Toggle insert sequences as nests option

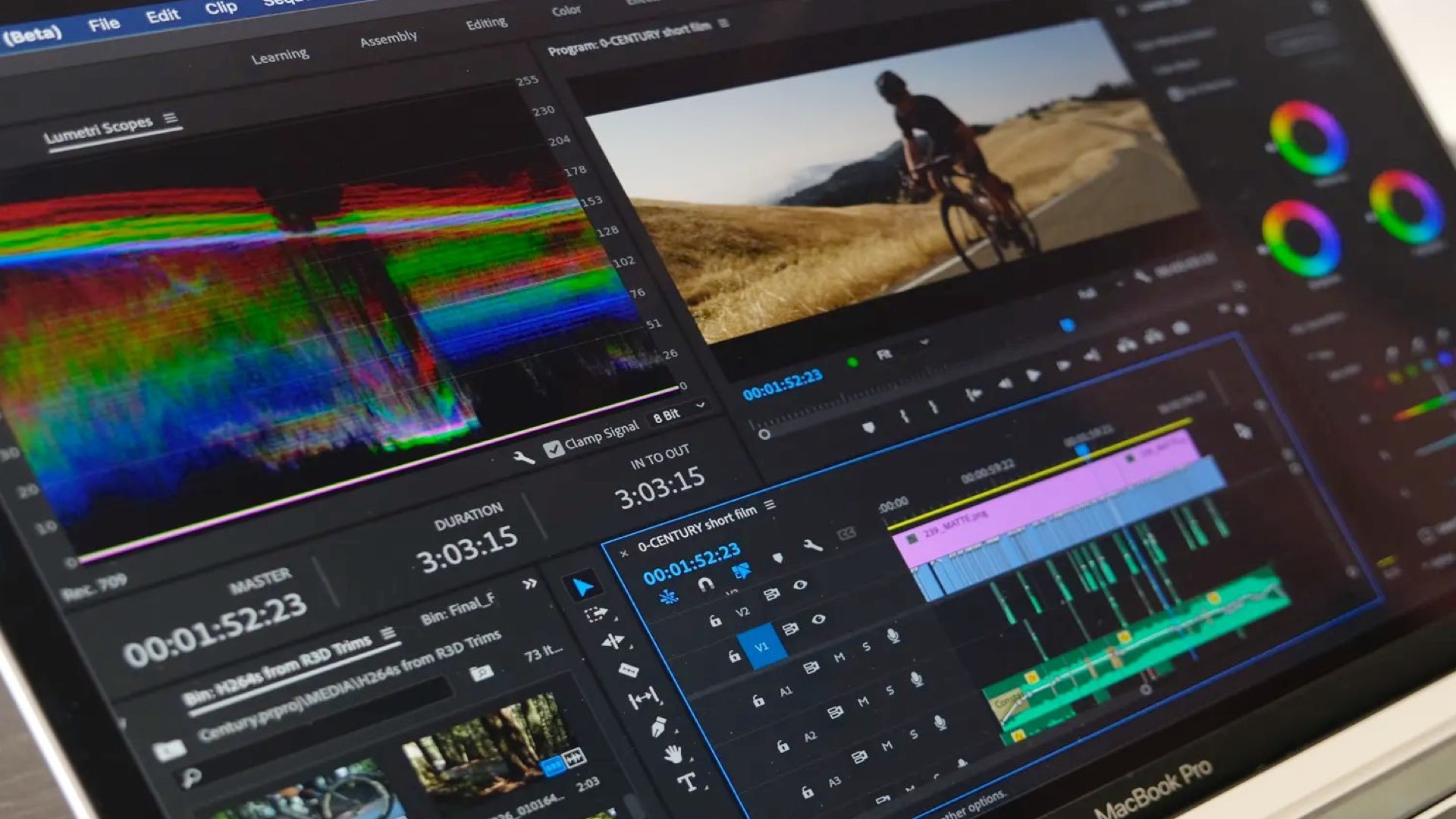(668, 597)
